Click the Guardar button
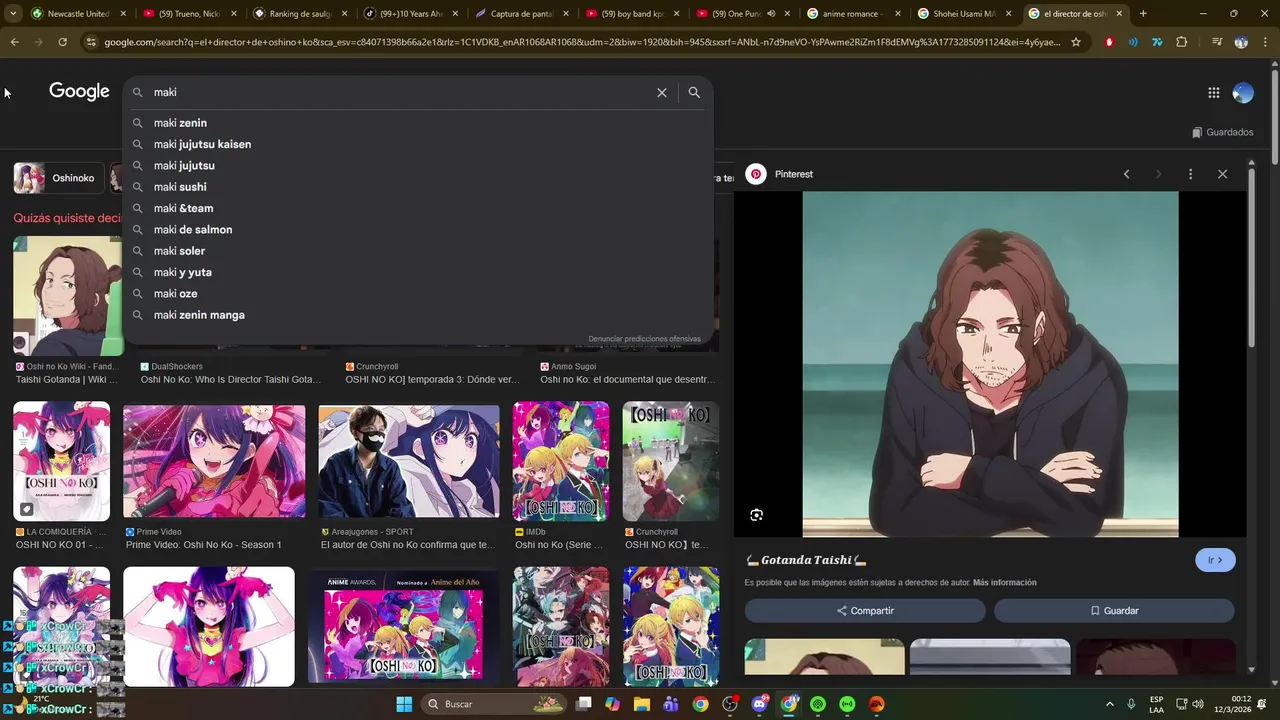Screen dimensions: 1280x720 pyautogui.click(x=1114, y=611)
